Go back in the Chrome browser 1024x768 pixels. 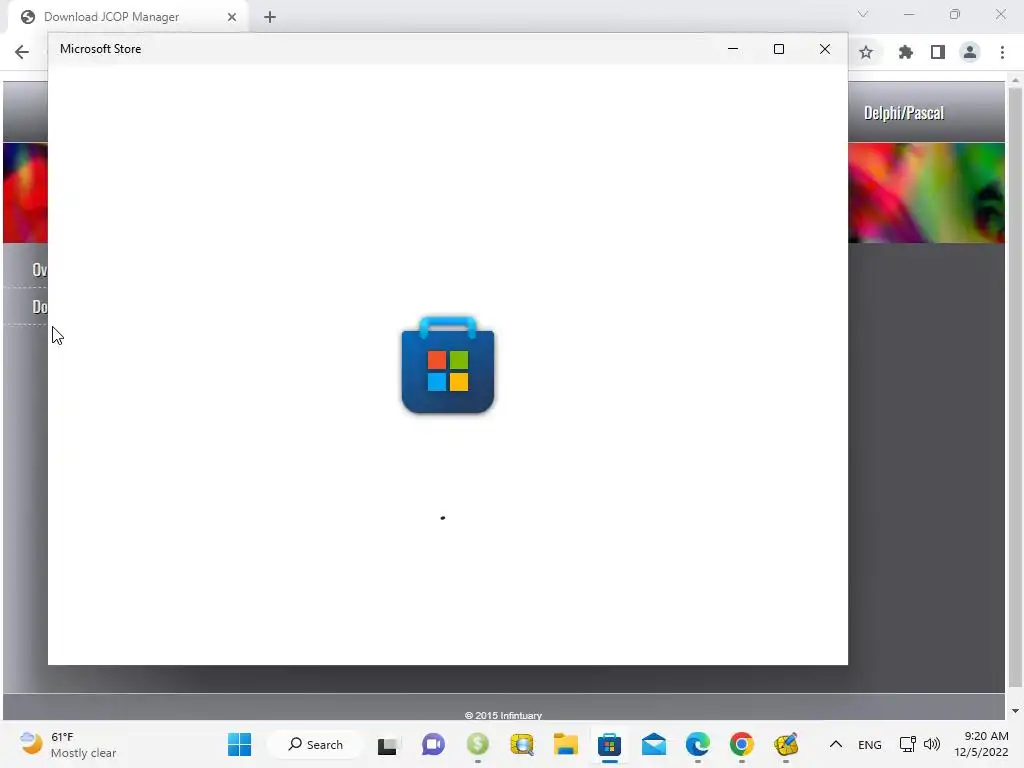22,52
